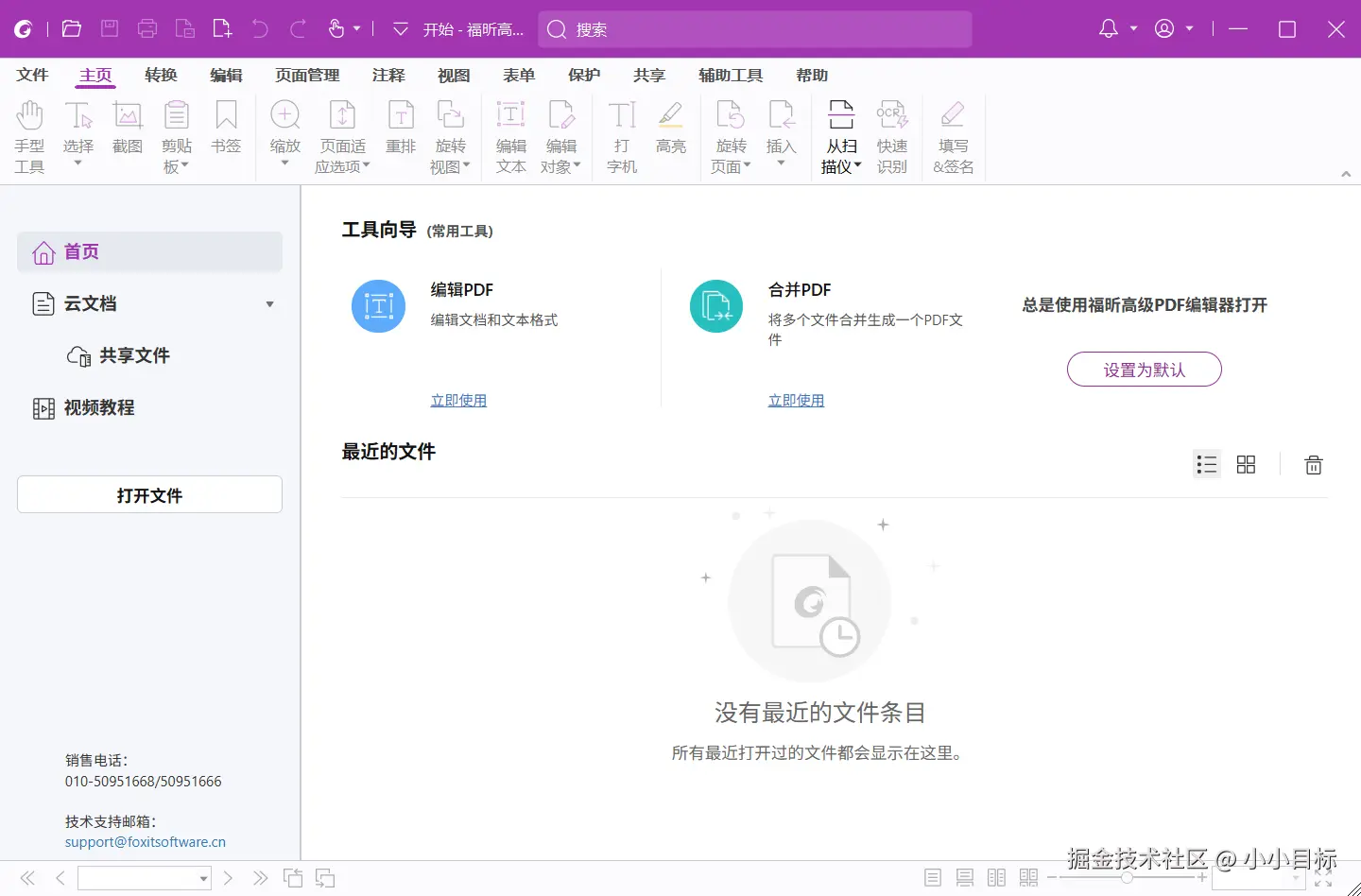Click the support@foxitsoftware.cn email link
Image resolution: width=1361 pixels, height=896 pixels.
click(x=146, y=842)
